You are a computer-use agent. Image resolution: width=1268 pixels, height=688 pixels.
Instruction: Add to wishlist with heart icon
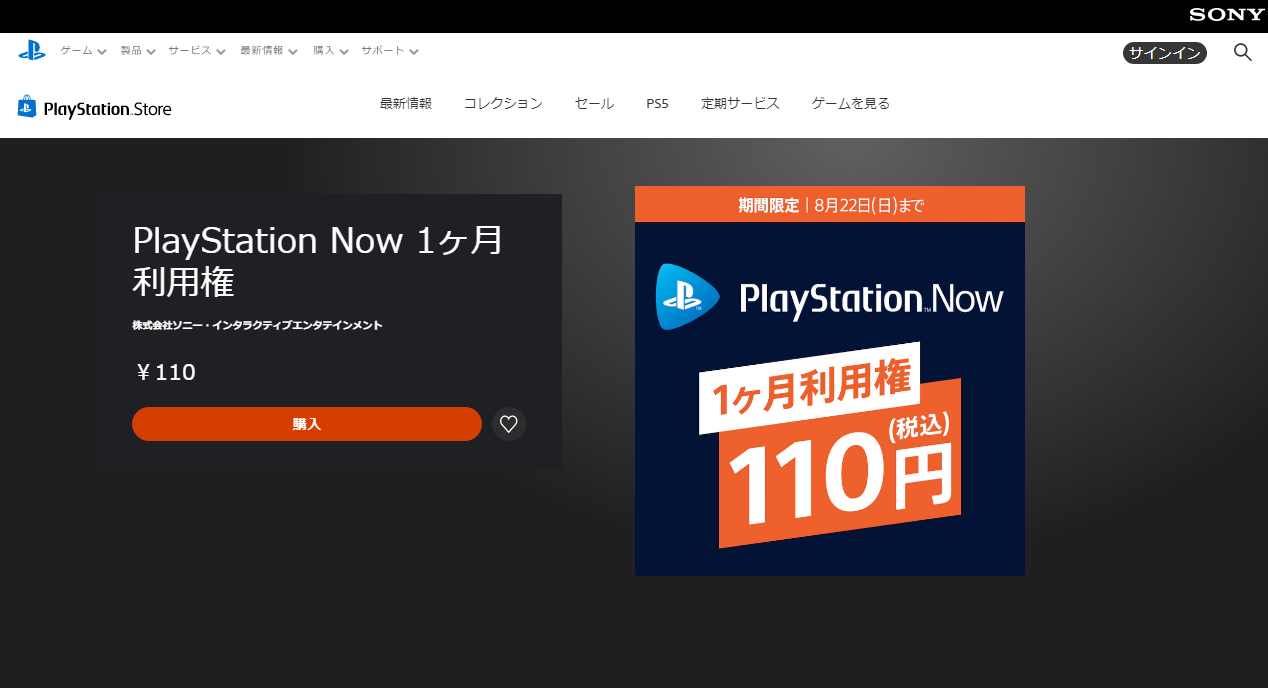pyautogui.click(x=508, y=424)
